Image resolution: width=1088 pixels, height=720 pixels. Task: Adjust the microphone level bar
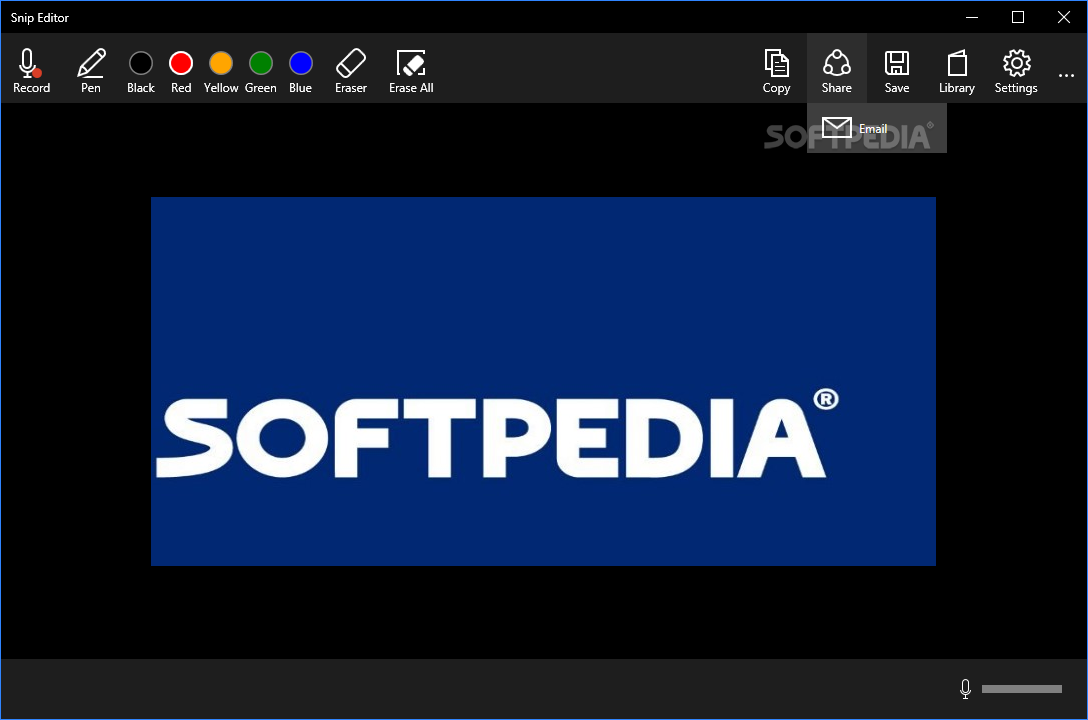[x=1022, y=689]
